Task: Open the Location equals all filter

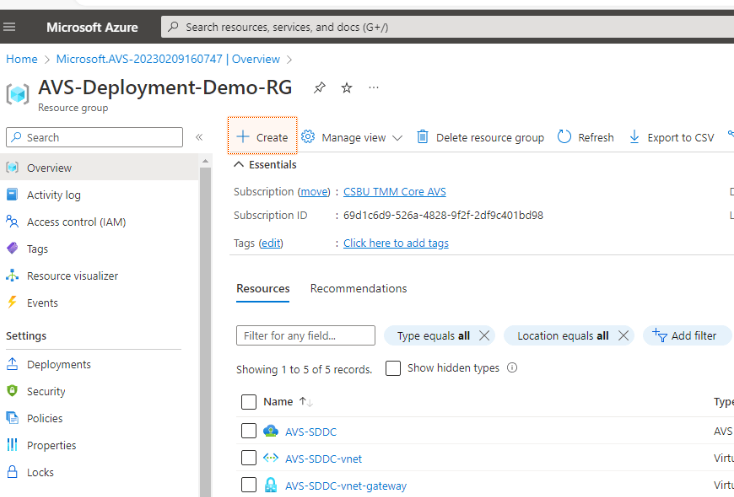Action: 563,336
